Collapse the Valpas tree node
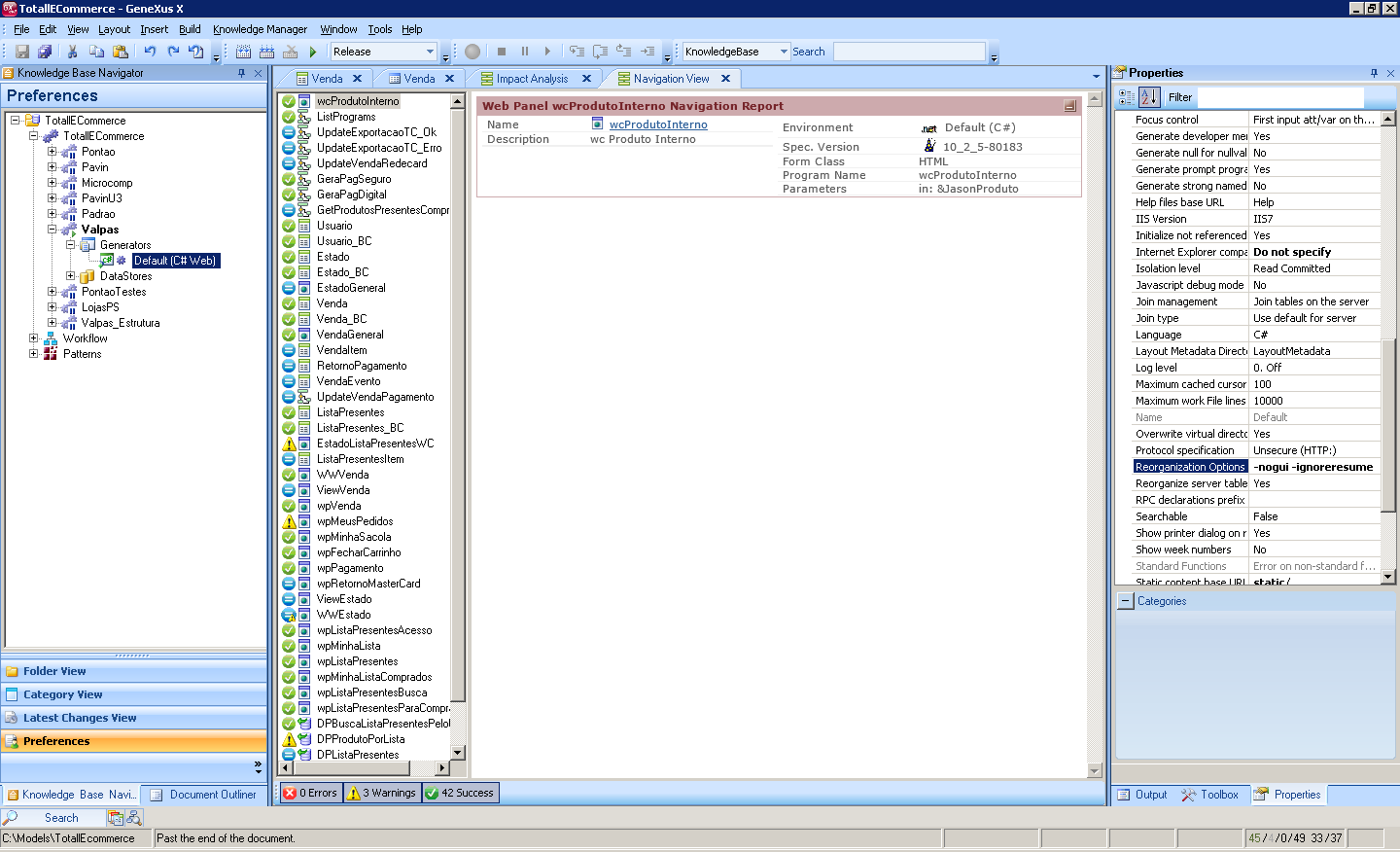 point(52,230)
